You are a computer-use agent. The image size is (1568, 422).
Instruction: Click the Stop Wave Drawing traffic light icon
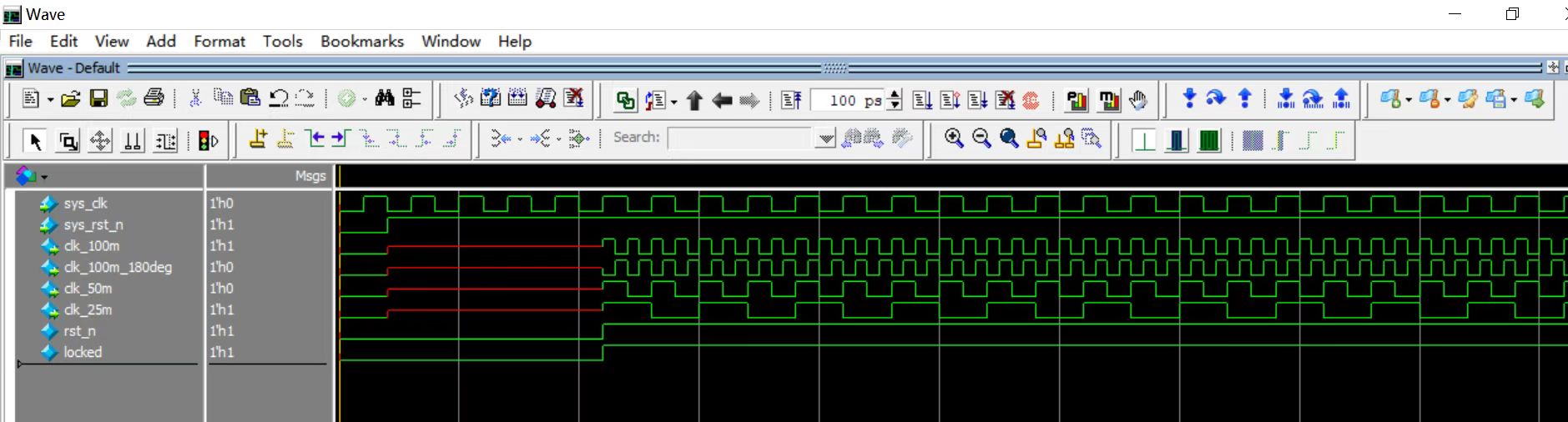(x=209, y=141)
